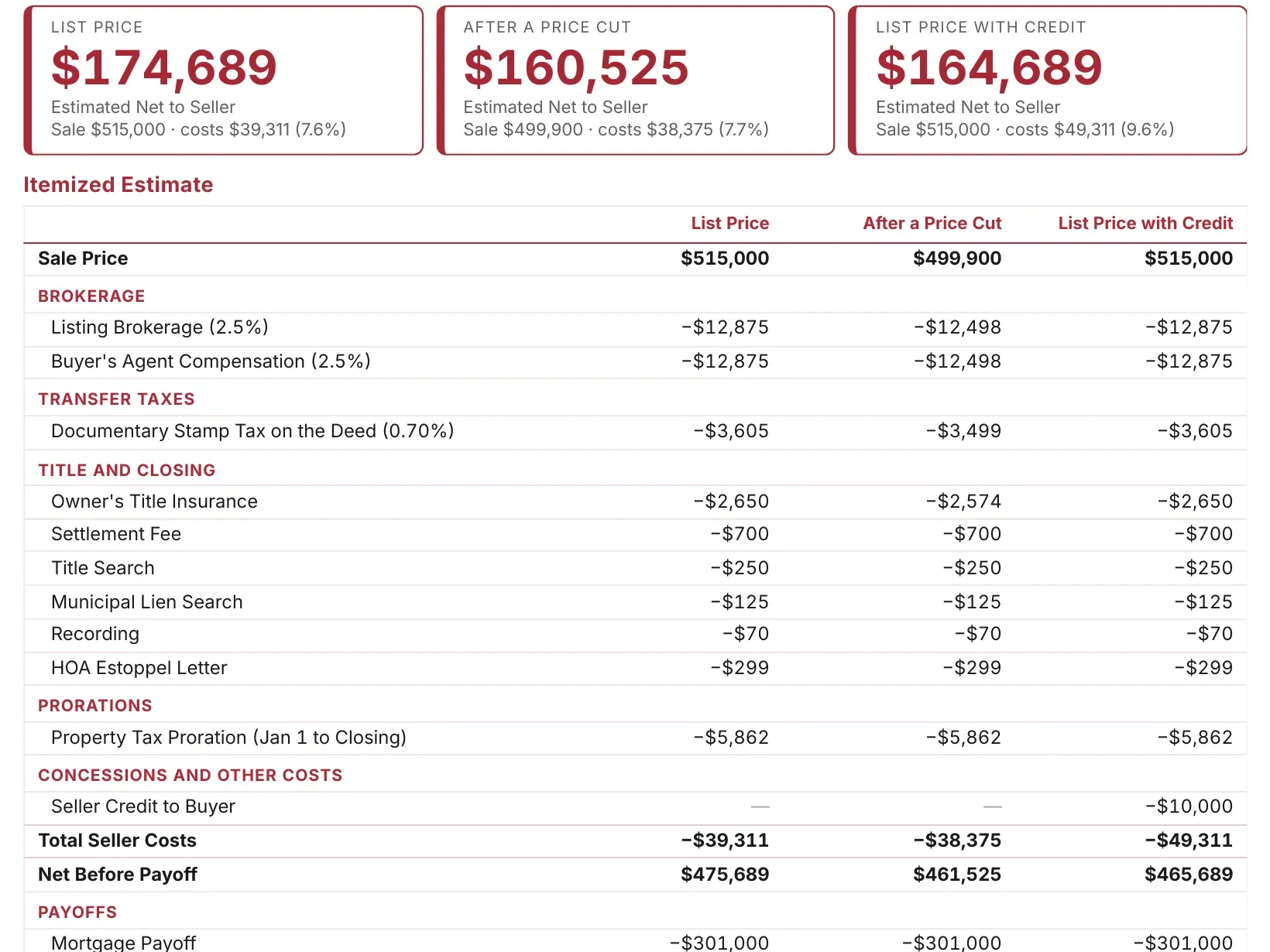Click CONCESSIONS AND OTHER COSTS heading
Screen dimensions: 1270x952
(190, 775)
